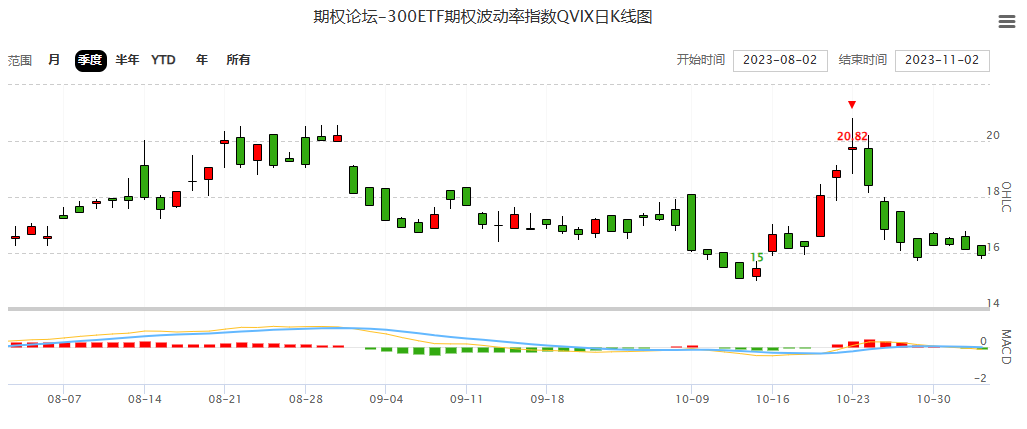Click the 10-30 x-axis date label
1027x429 pixels.
click(933, 399)
